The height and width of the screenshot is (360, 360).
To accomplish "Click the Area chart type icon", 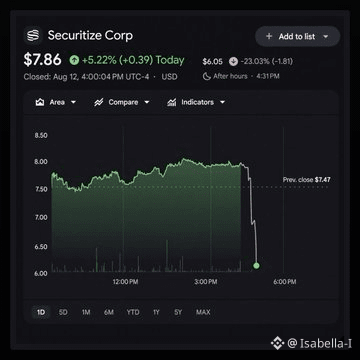I will (x=40, y=102).
